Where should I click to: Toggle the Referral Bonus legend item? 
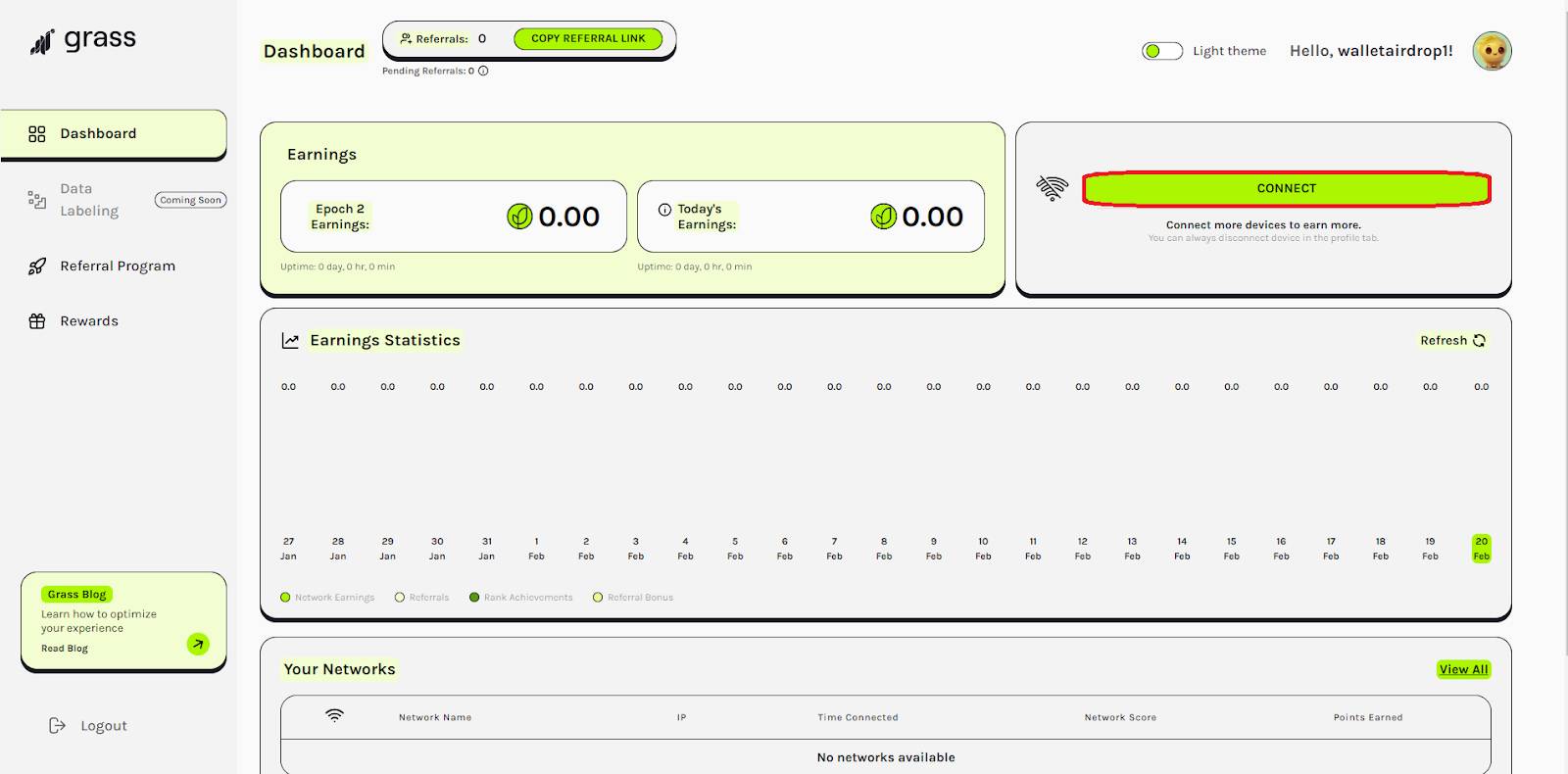click(633, 598)
